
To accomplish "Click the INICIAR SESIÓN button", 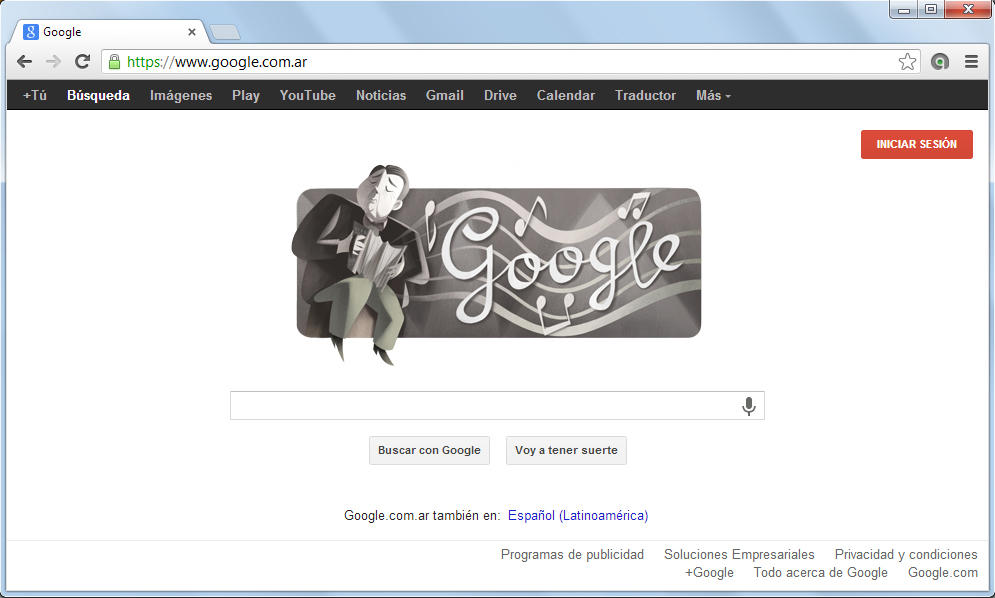I will pyautogui.click(x=916, y=144).
